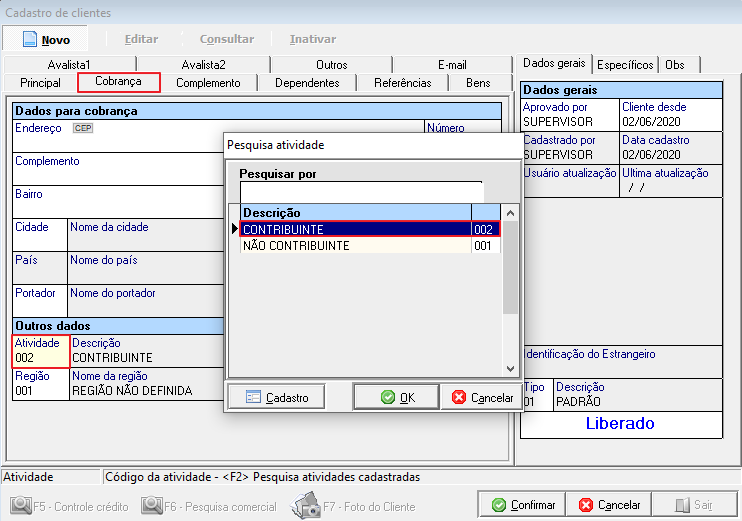Viewport: 742px width, 521px height.
Task: Open F7 Foto do Cliente camera icon
Action: [305, 506]
